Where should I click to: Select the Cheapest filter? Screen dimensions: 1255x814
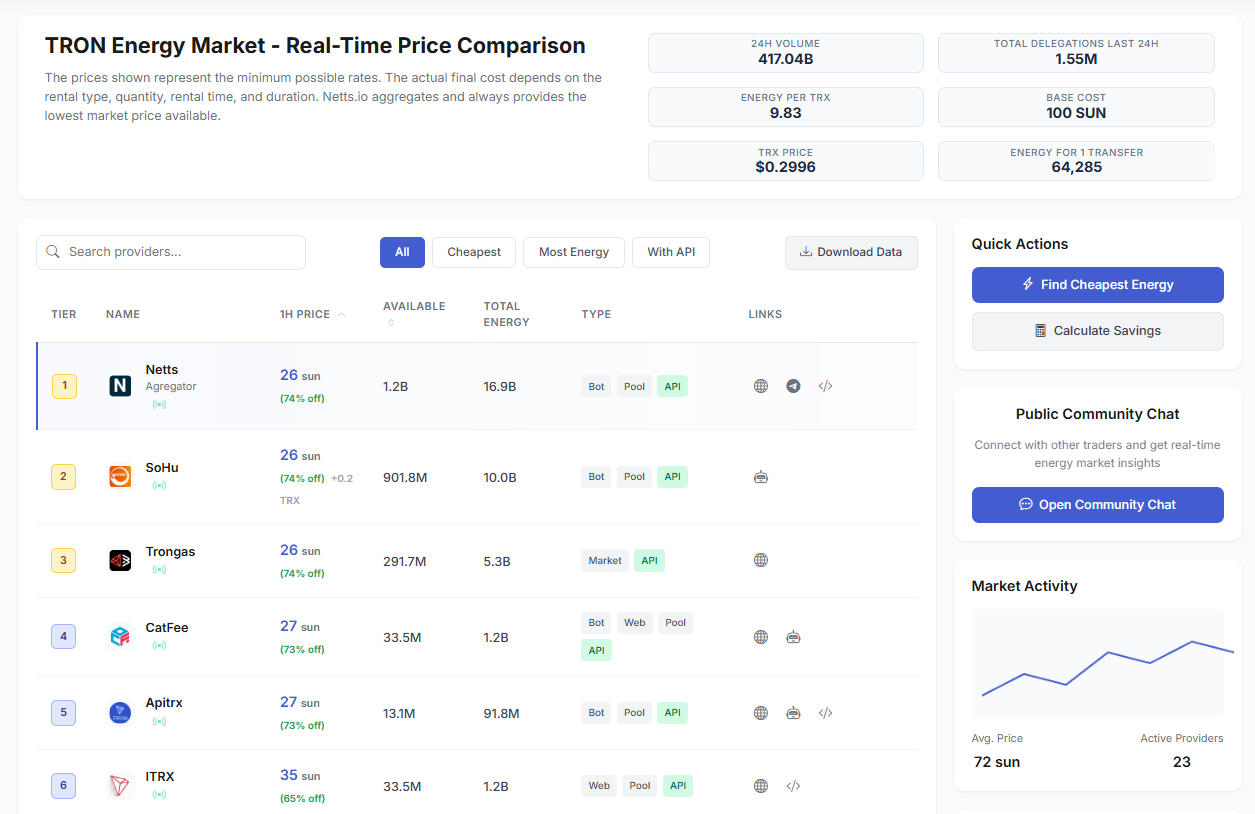(x=474, y=252)
